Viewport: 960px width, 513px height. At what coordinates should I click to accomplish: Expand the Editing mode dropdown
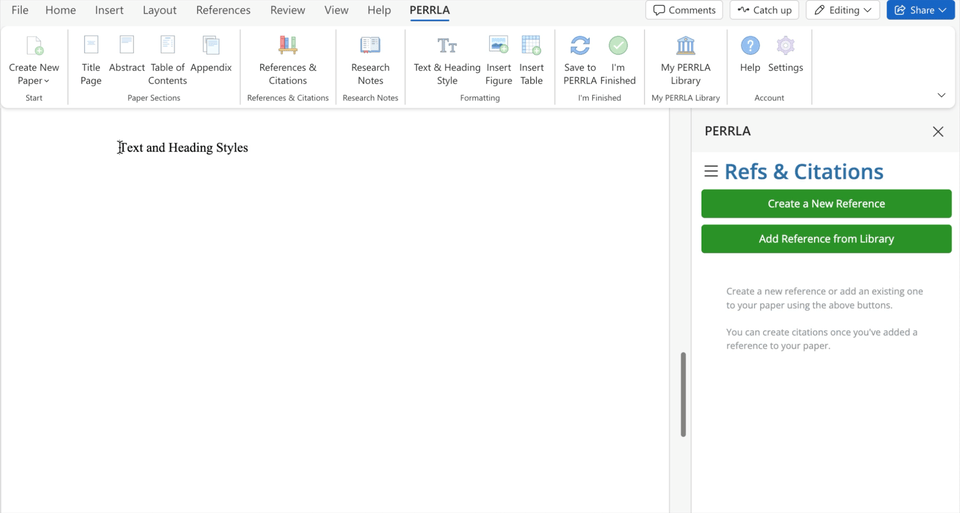843,10
